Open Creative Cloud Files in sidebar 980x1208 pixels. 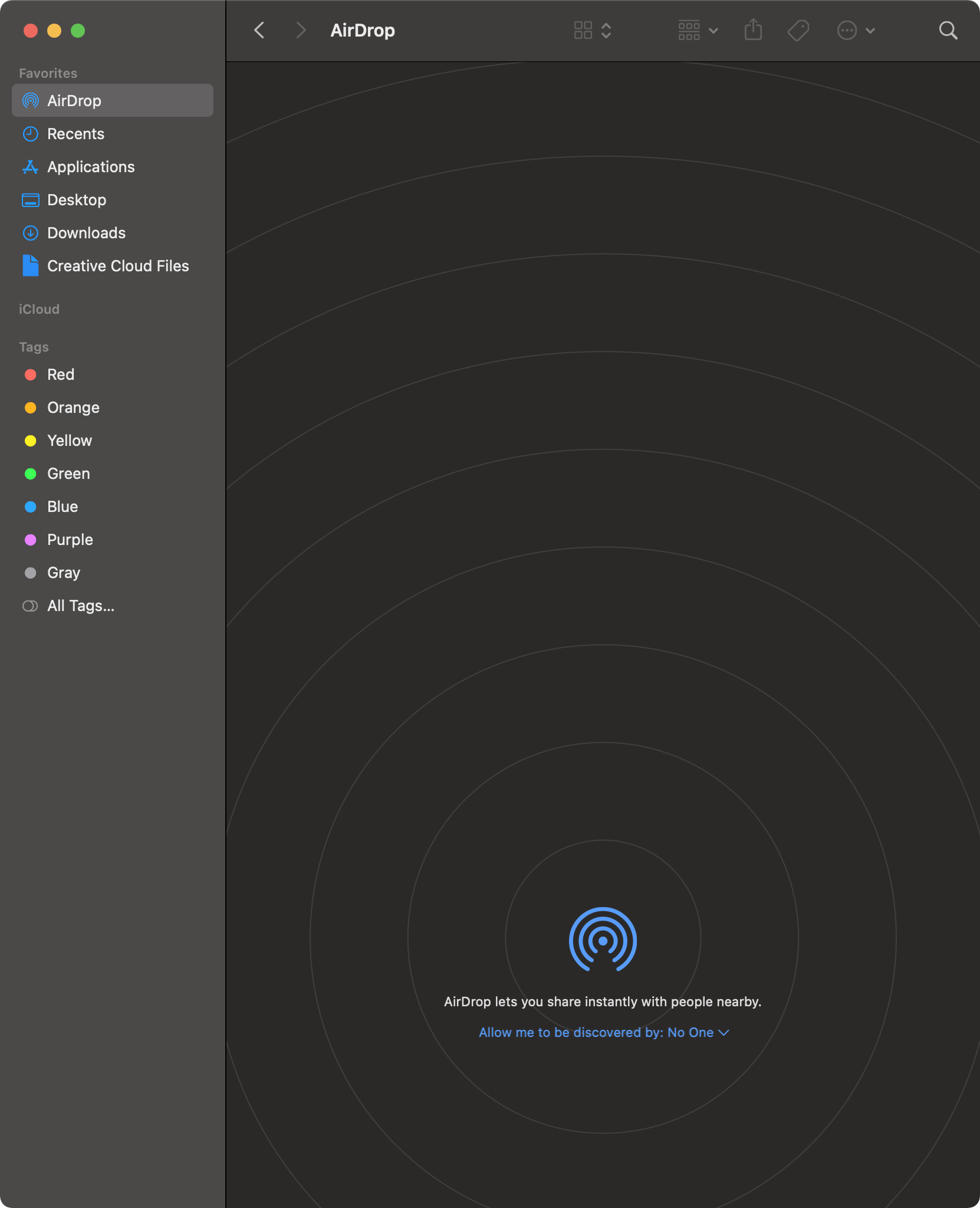pos(113,265)
